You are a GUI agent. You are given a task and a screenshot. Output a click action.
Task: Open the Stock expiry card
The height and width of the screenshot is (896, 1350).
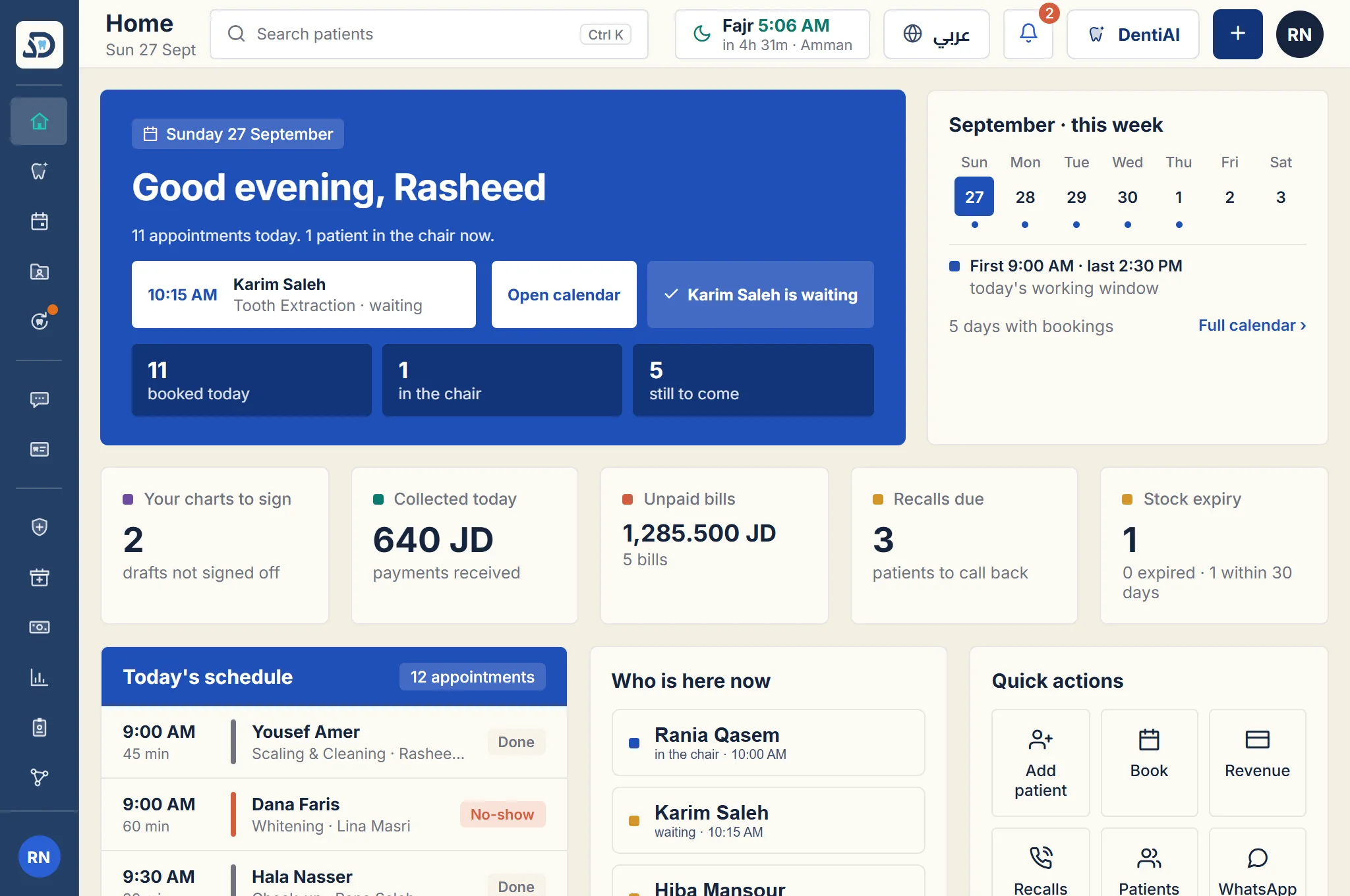(x=1214, y=546)
